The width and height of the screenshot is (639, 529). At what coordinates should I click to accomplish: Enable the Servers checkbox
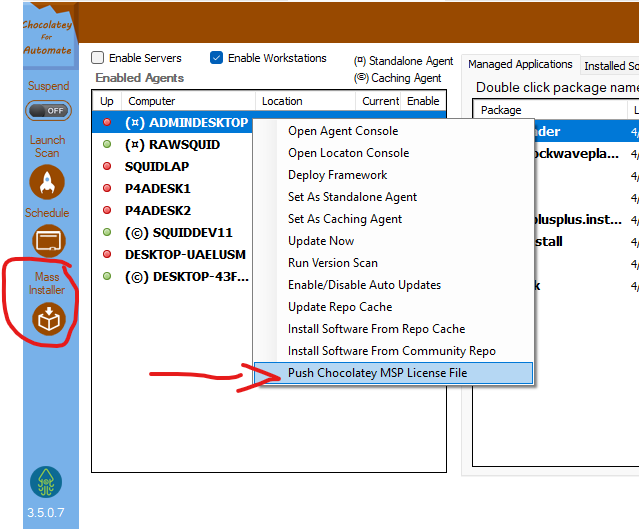click(97, 57)
